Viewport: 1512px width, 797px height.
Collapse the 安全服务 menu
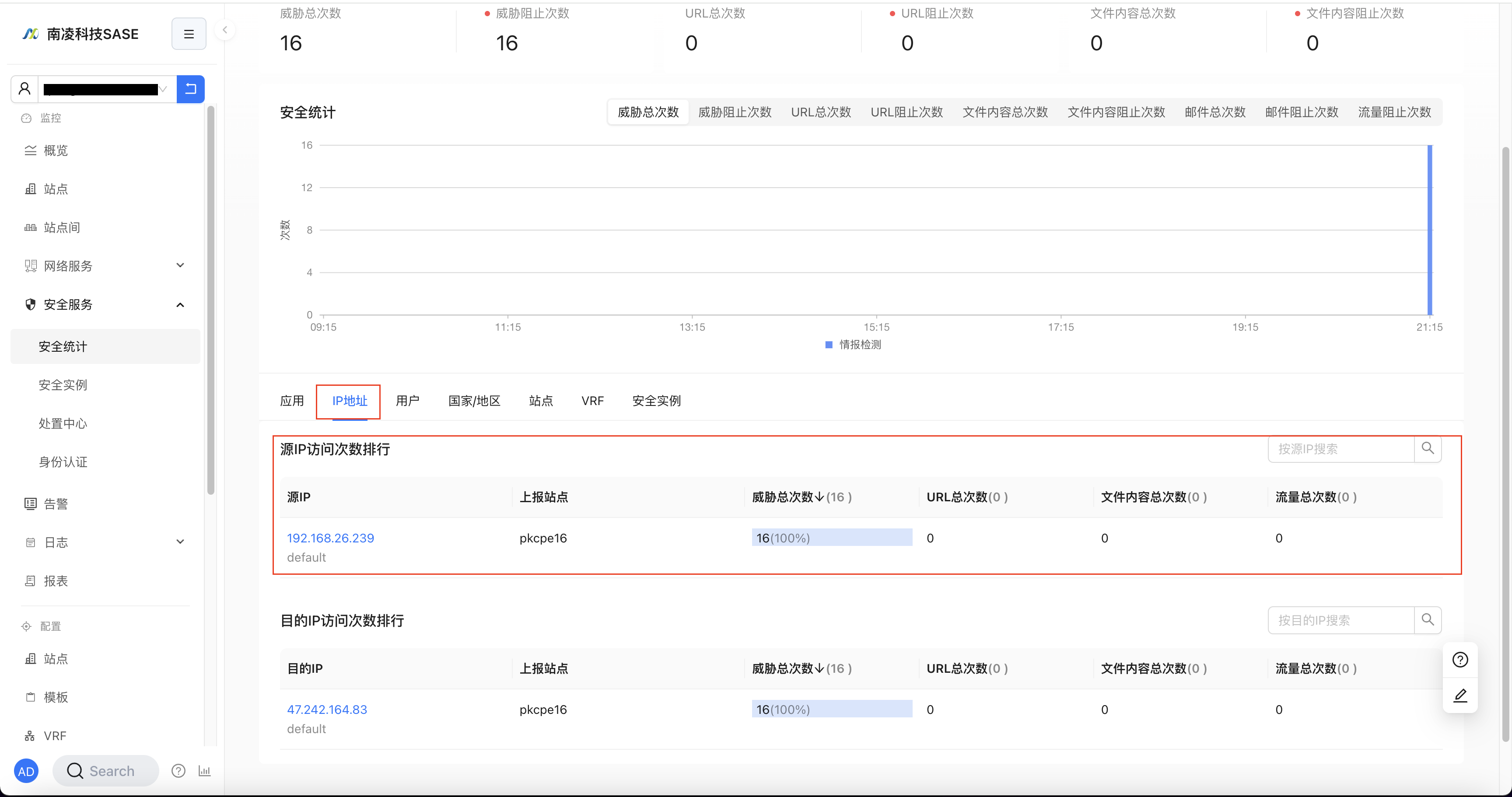(x=105, y=304)
